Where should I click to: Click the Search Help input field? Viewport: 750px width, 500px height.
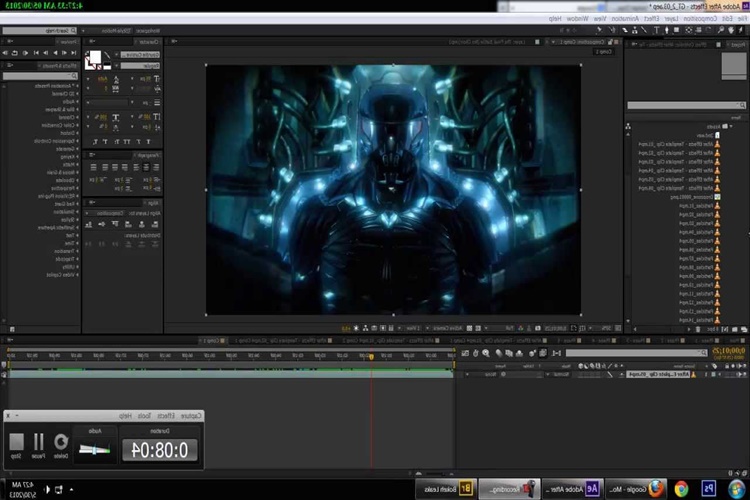(x=40, y=31)
